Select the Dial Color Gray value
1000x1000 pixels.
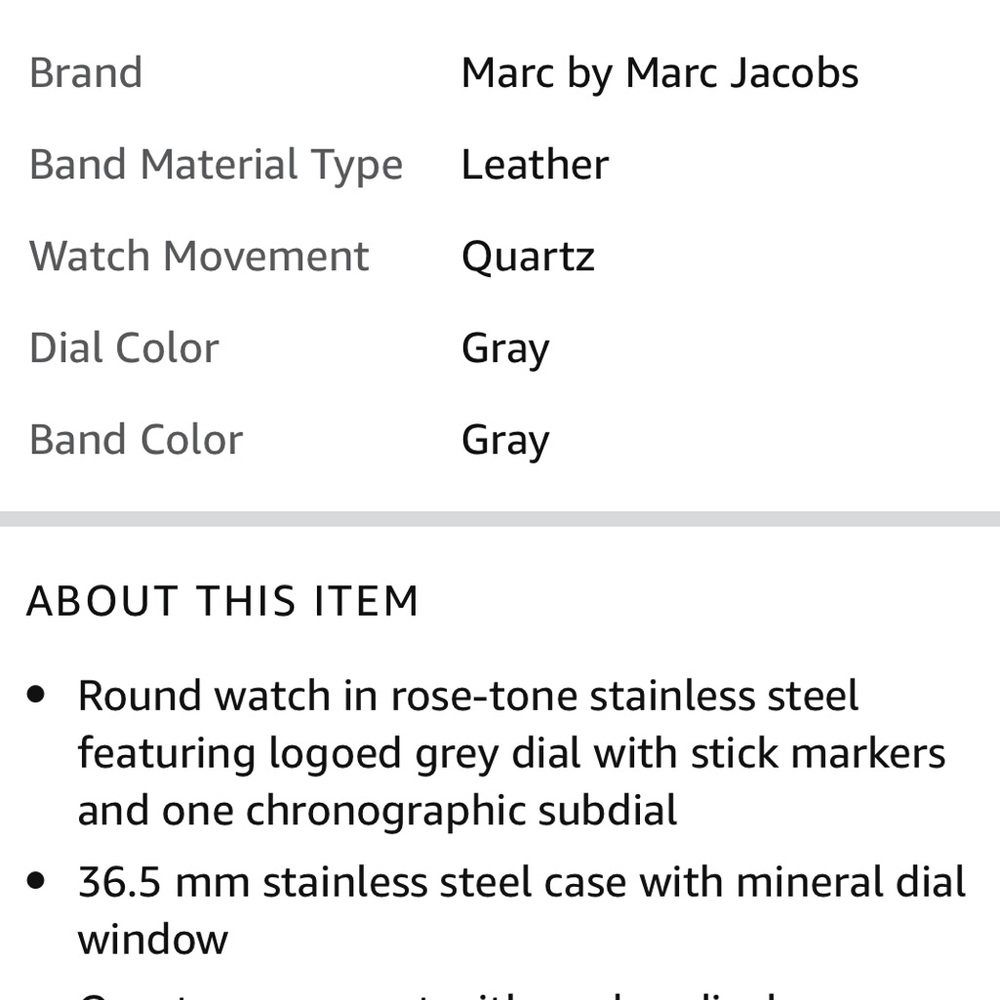(505, 349)
